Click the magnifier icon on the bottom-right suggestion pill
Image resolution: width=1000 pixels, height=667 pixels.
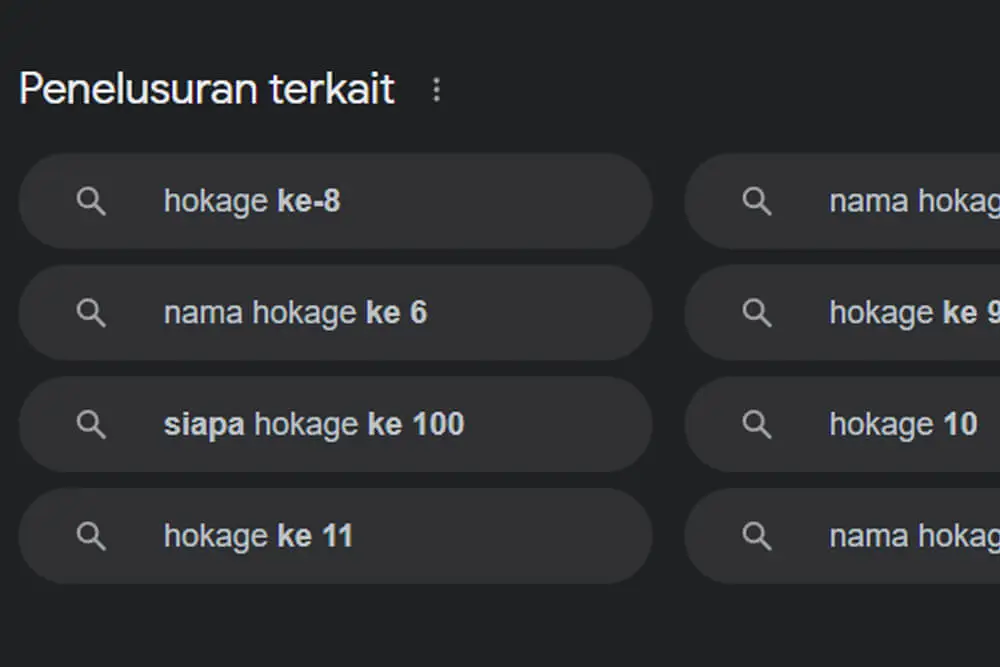click(757, 535)
